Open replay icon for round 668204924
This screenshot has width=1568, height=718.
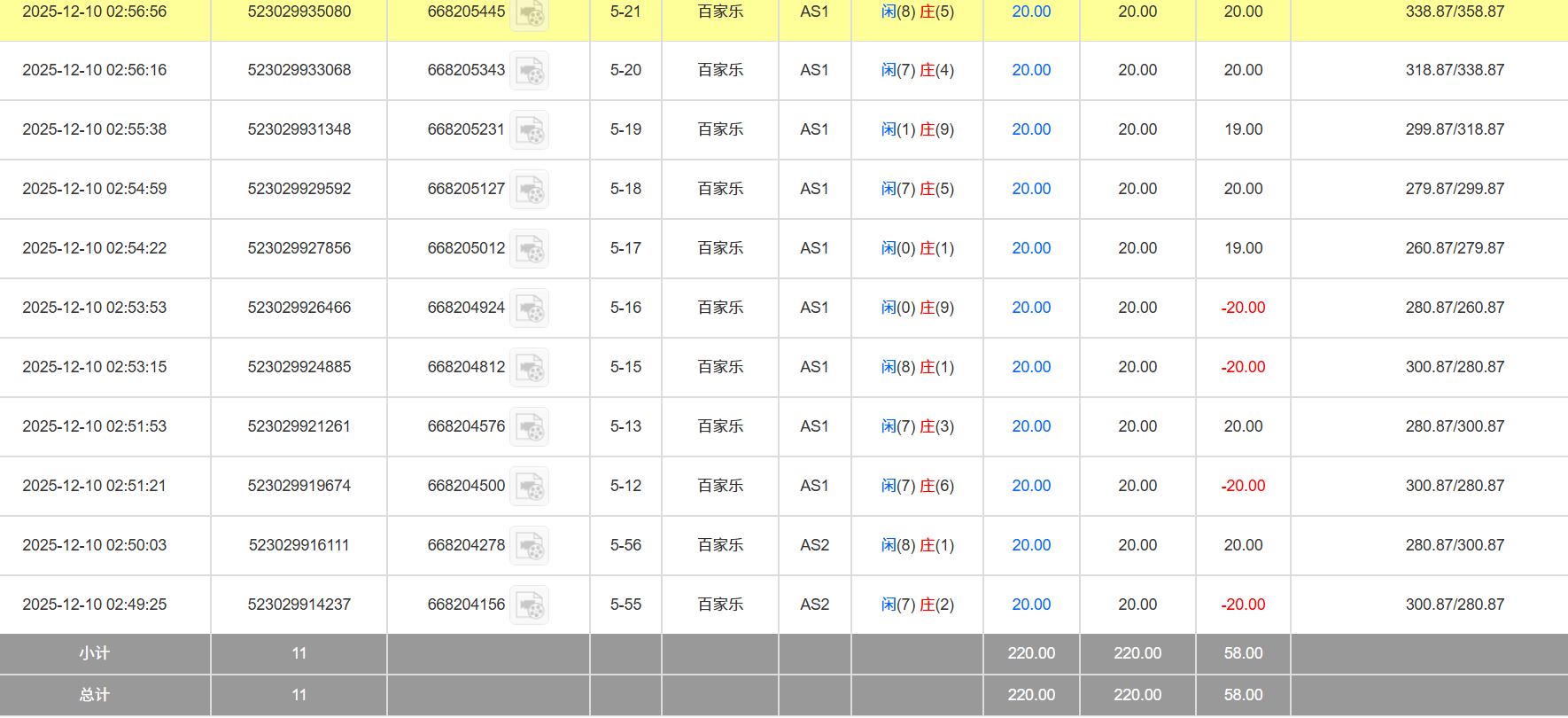point(530,308)
